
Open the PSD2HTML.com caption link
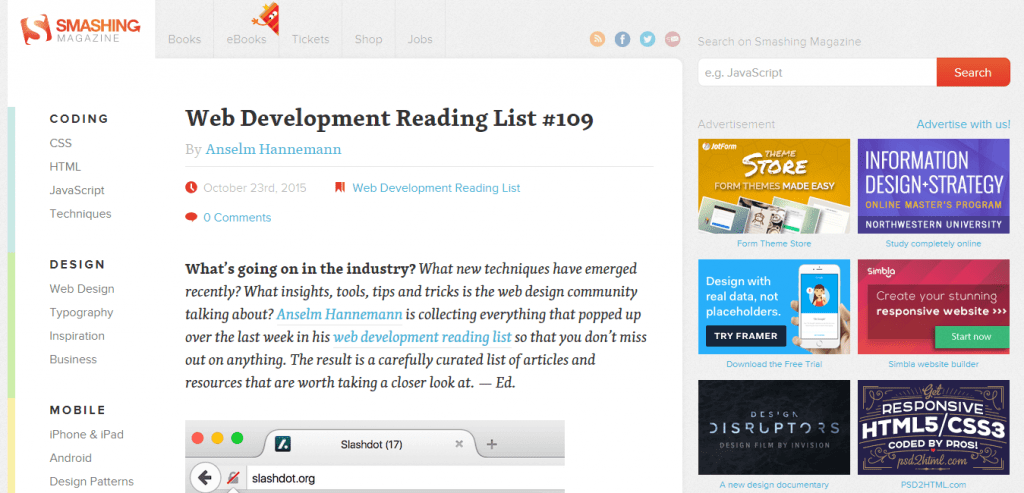(933, 485)
